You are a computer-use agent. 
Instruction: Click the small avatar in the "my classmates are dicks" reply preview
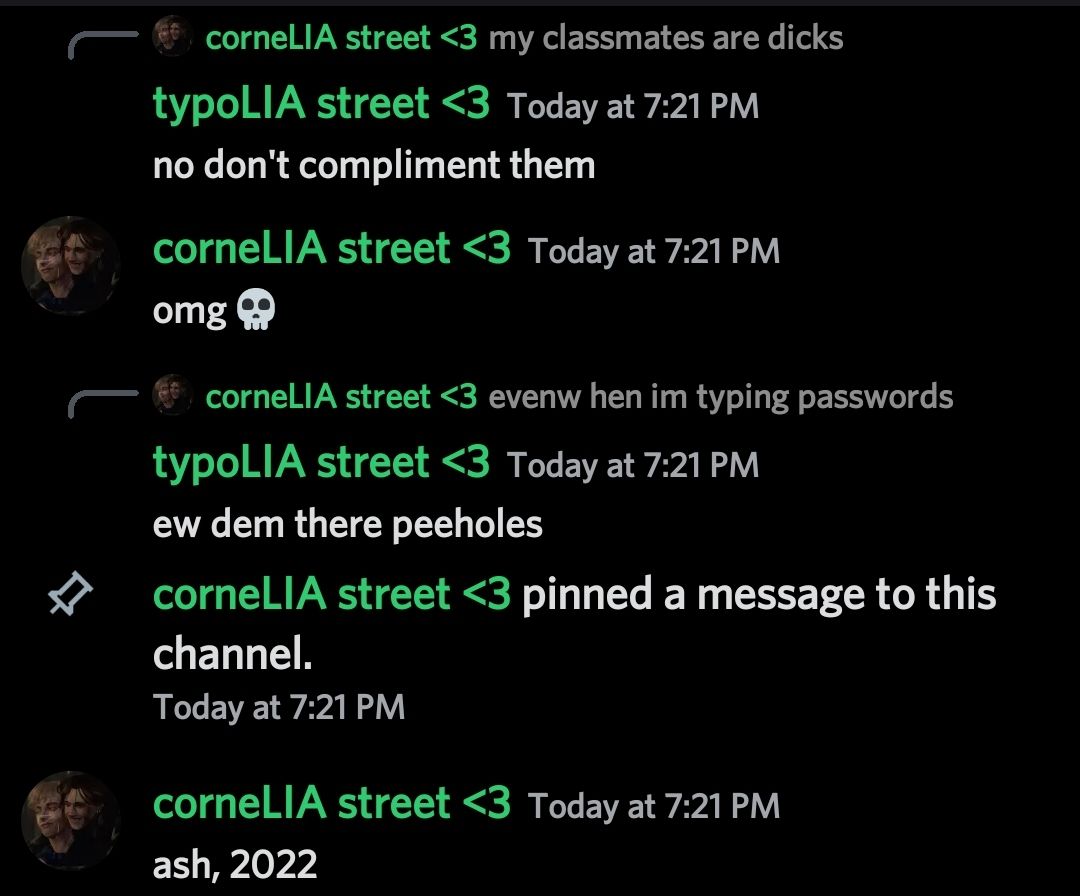[172, 37]
